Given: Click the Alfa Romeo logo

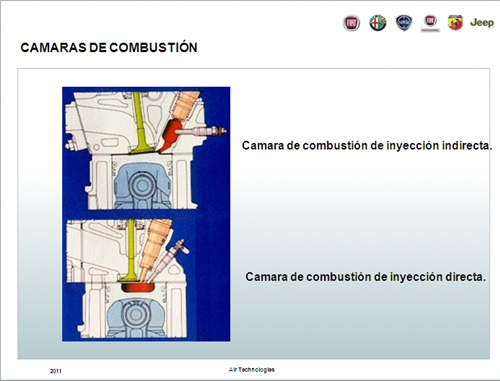Looking at the screenshot, I should pos(378,23).
